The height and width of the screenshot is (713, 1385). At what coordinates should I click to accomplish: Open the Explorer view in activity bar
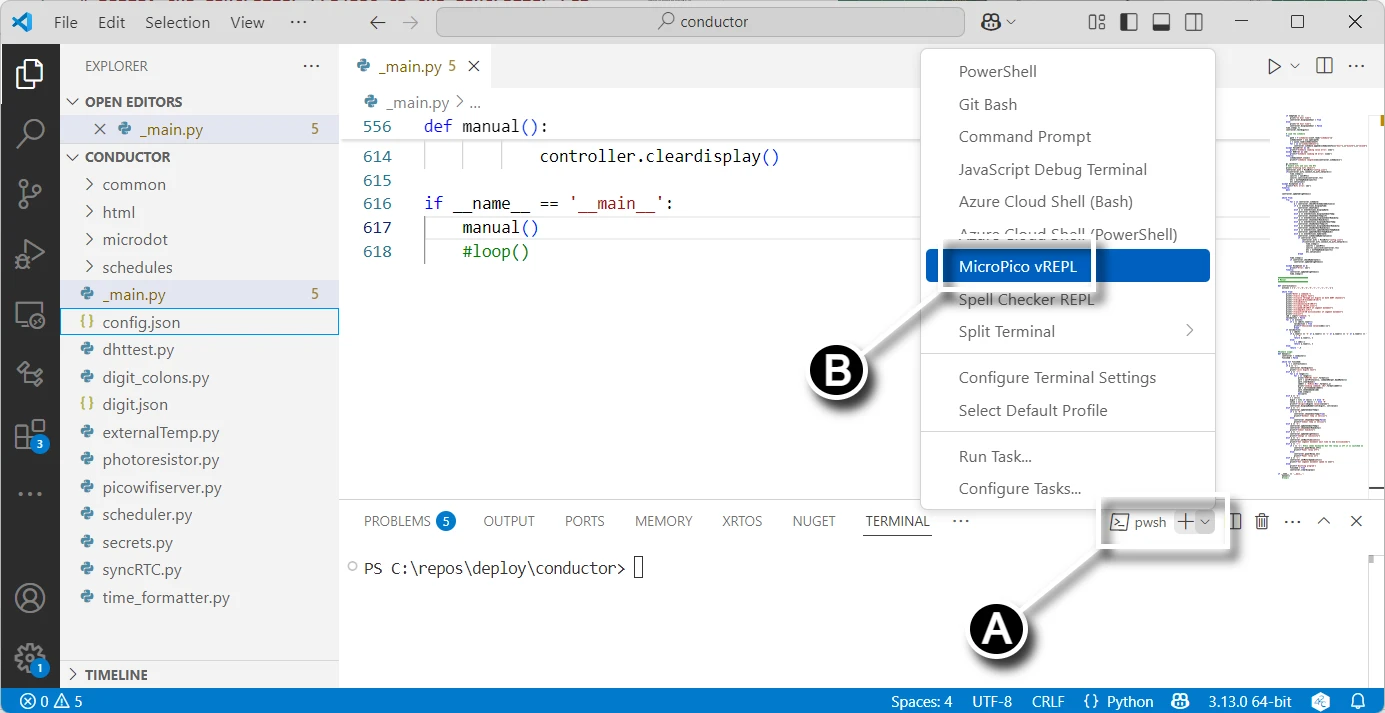pos(30,74)
